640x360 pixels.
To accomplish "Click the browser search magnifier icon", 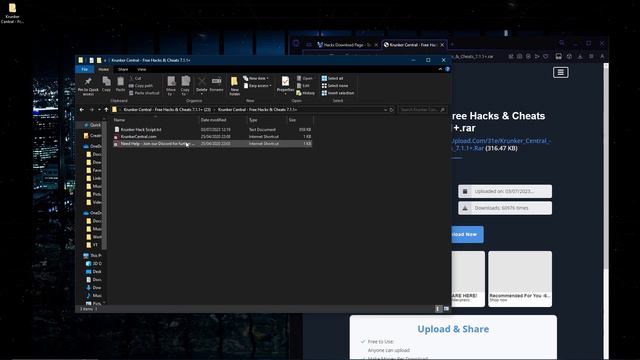I will tap(562, 43).
